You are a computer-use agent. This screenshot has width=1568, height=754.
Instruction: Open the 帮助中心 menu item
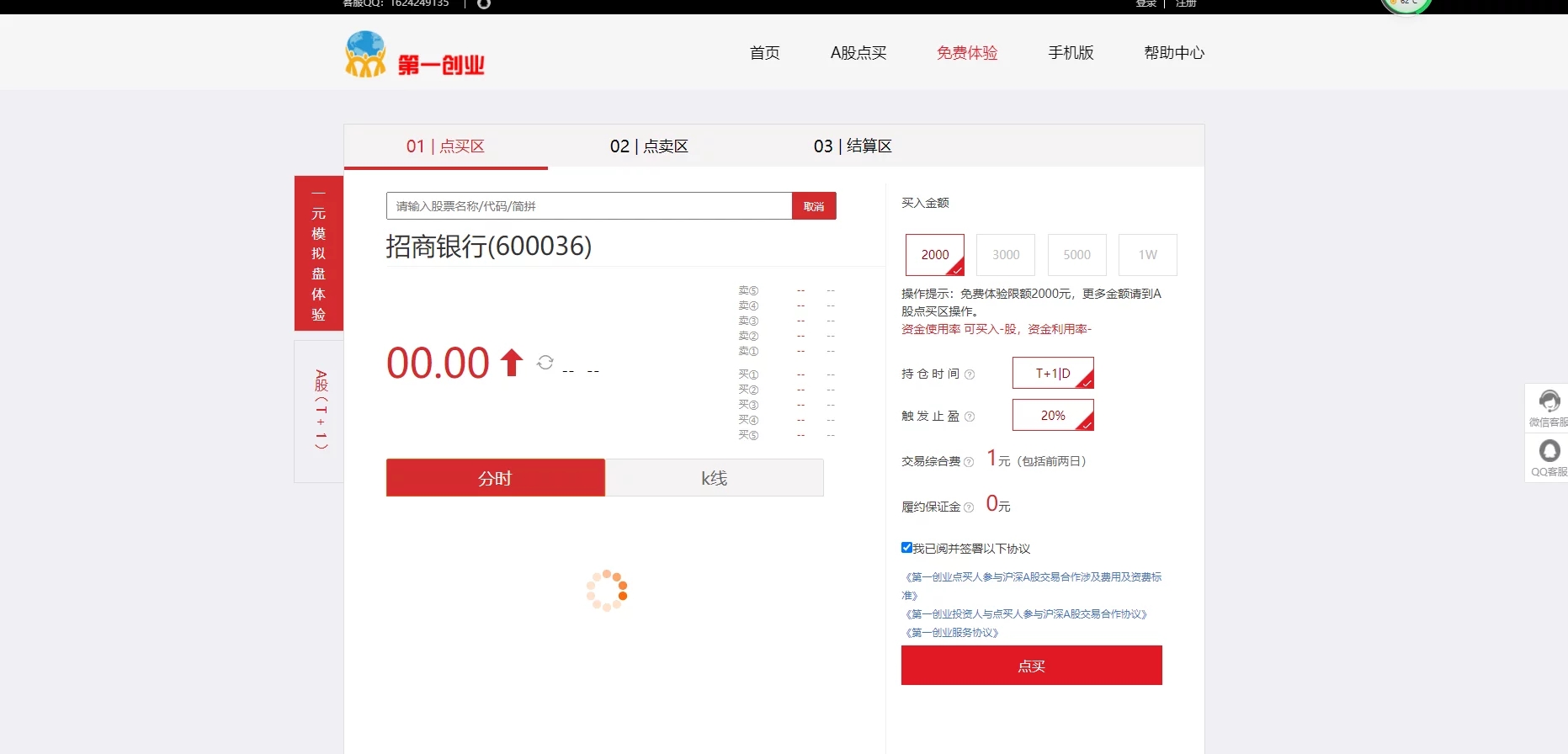click(x=1174, y=53)
